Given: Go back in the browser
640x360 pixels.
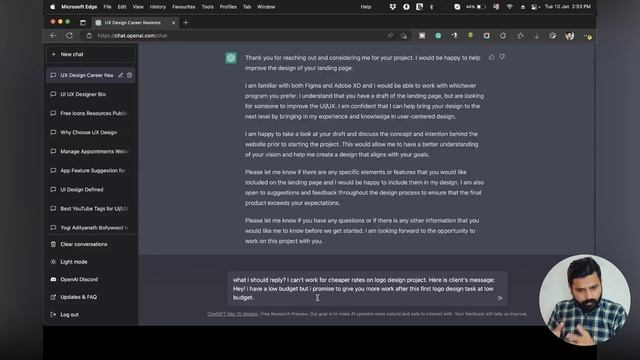Looking at the screenshot, I should point(53,36).
